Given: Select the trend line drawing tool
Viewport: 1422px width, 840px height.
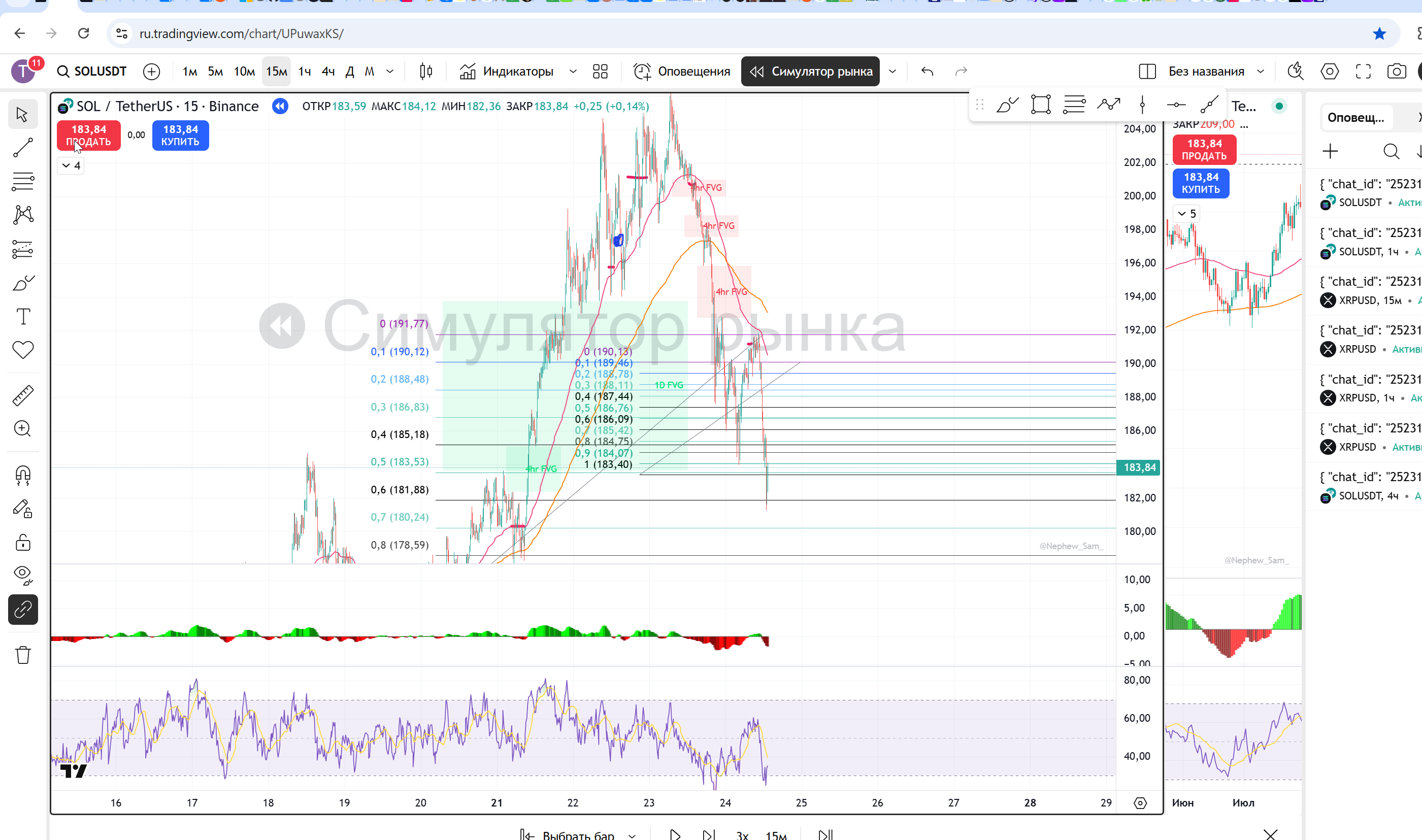Looking at the screenshot, I should click(x=23, y=148).
